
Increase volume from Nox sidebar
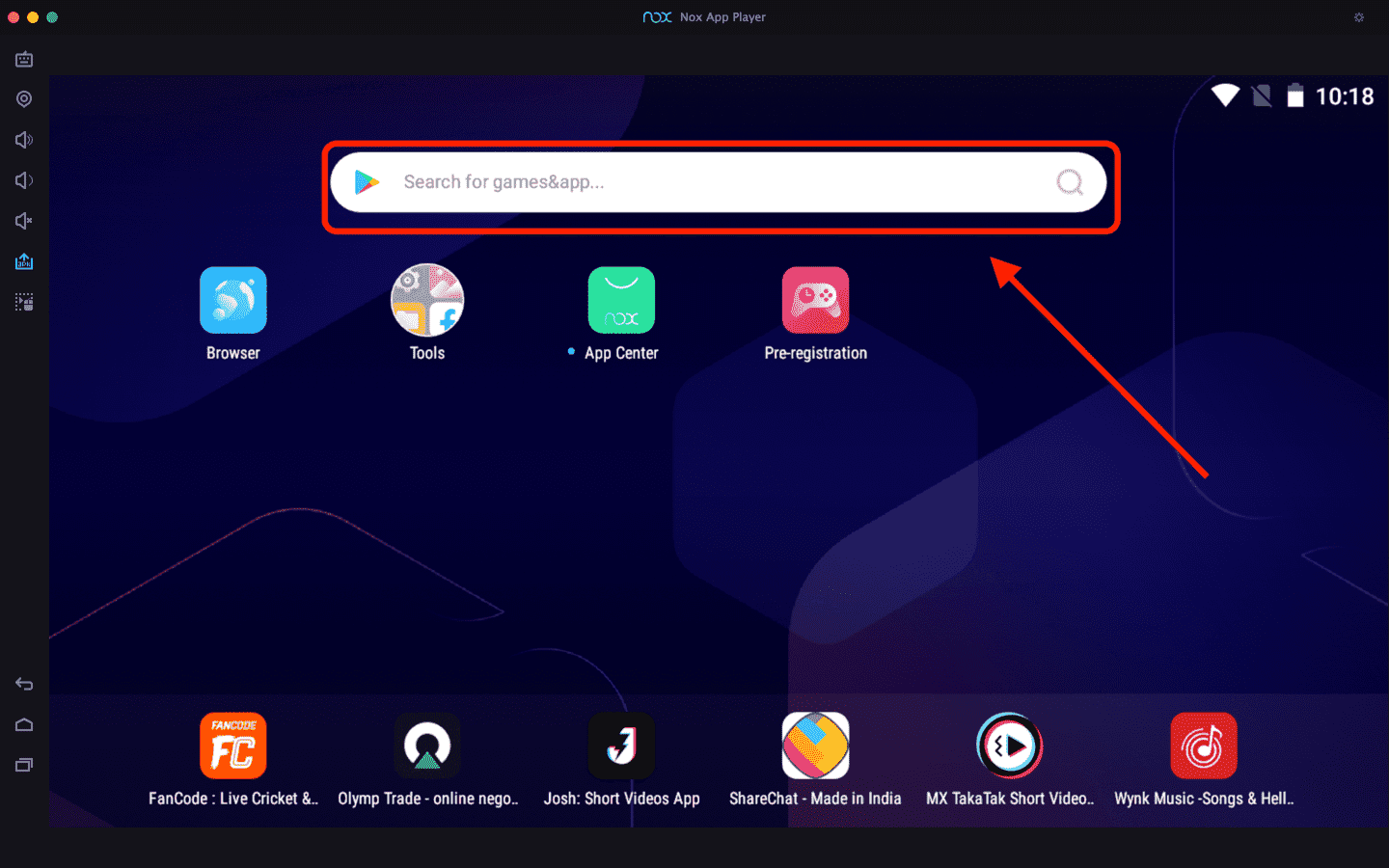click(x=24, y=140)
